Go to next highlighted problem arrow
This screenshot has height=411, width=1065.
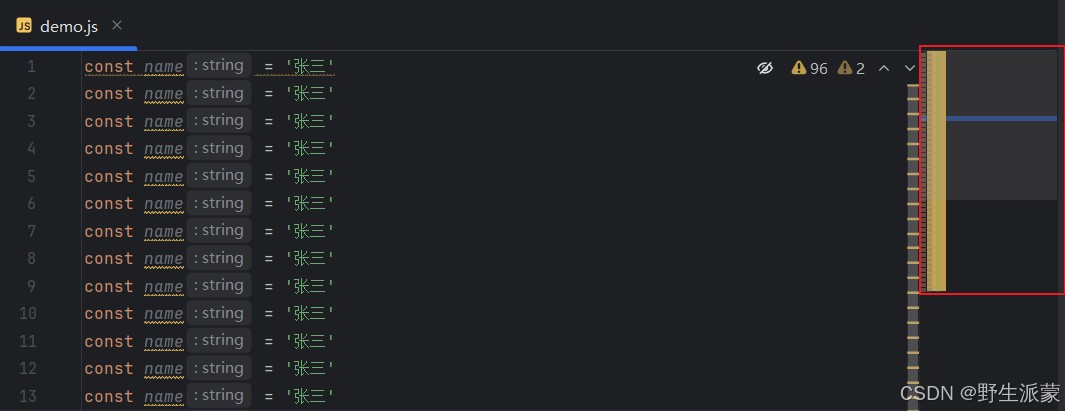[x=909, y=68]
